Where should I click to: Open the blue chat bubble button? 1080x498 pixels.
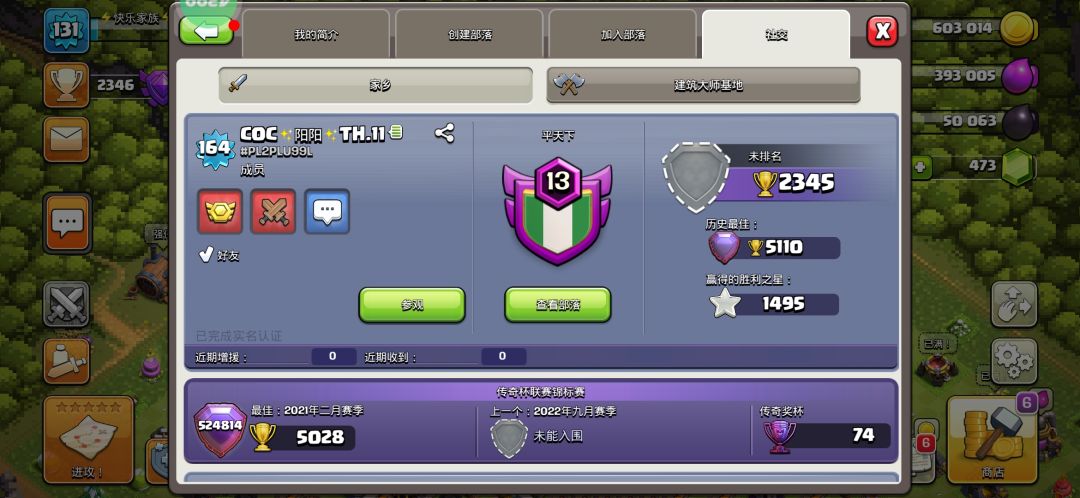pyautogui.click(x=327, y=211)
